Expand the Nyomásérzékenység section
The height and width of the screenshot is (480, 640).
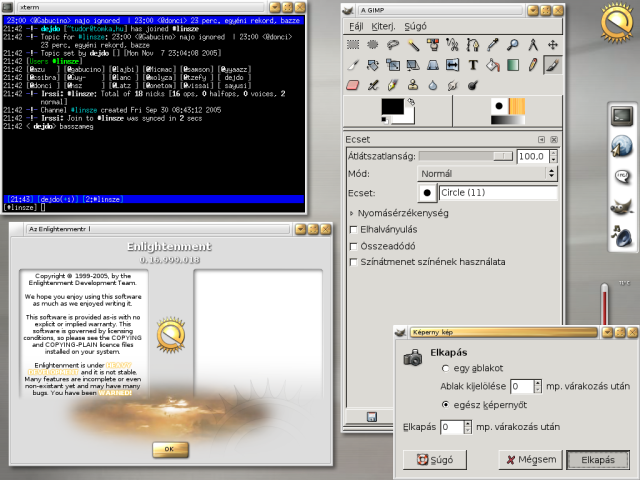398,213
